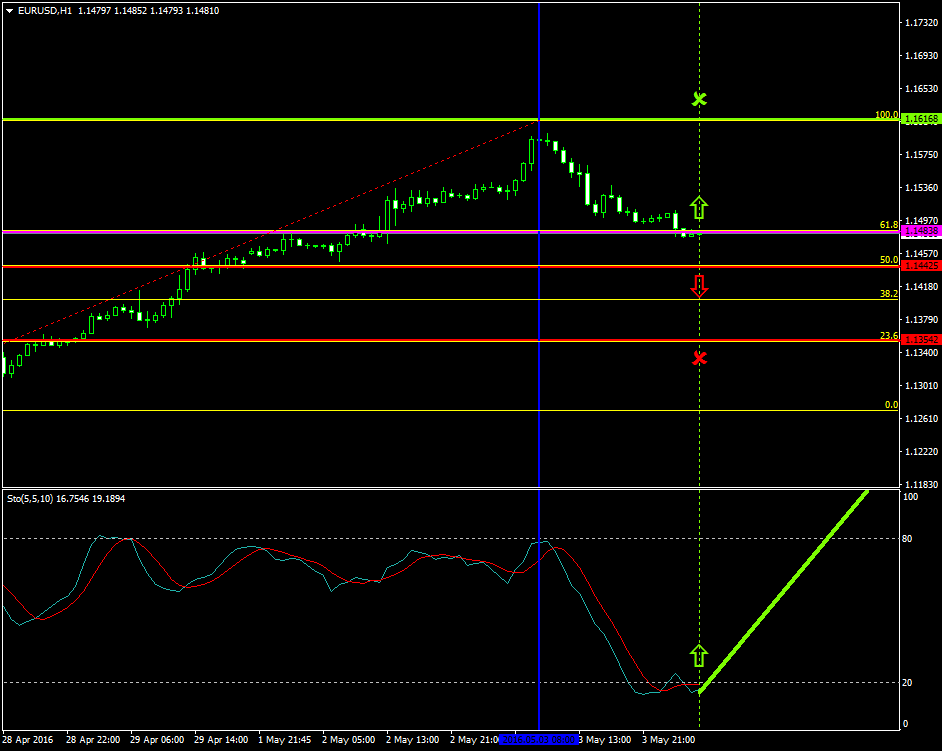Image resolution: width=942 pixels, height=751 pixels.
Task: Click the magenta 1.14838 price tag
Action: coord(922,231)
